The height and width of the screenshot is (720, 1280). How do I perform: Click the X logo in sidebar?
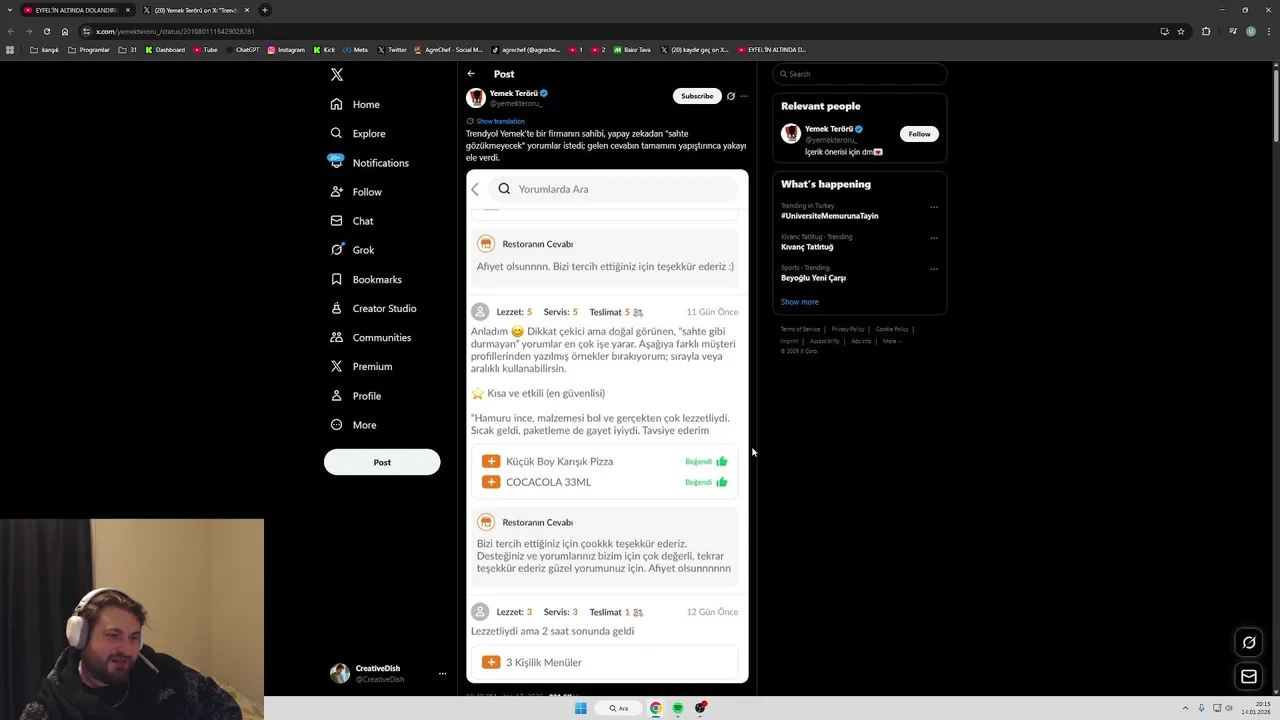coord(337,75)
